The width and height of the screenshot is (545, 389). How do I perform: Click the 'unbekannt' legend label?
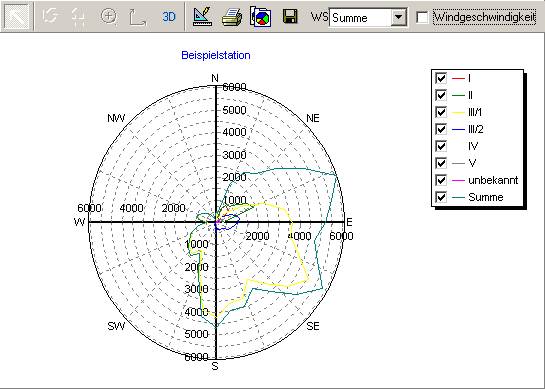click(493, 180)
